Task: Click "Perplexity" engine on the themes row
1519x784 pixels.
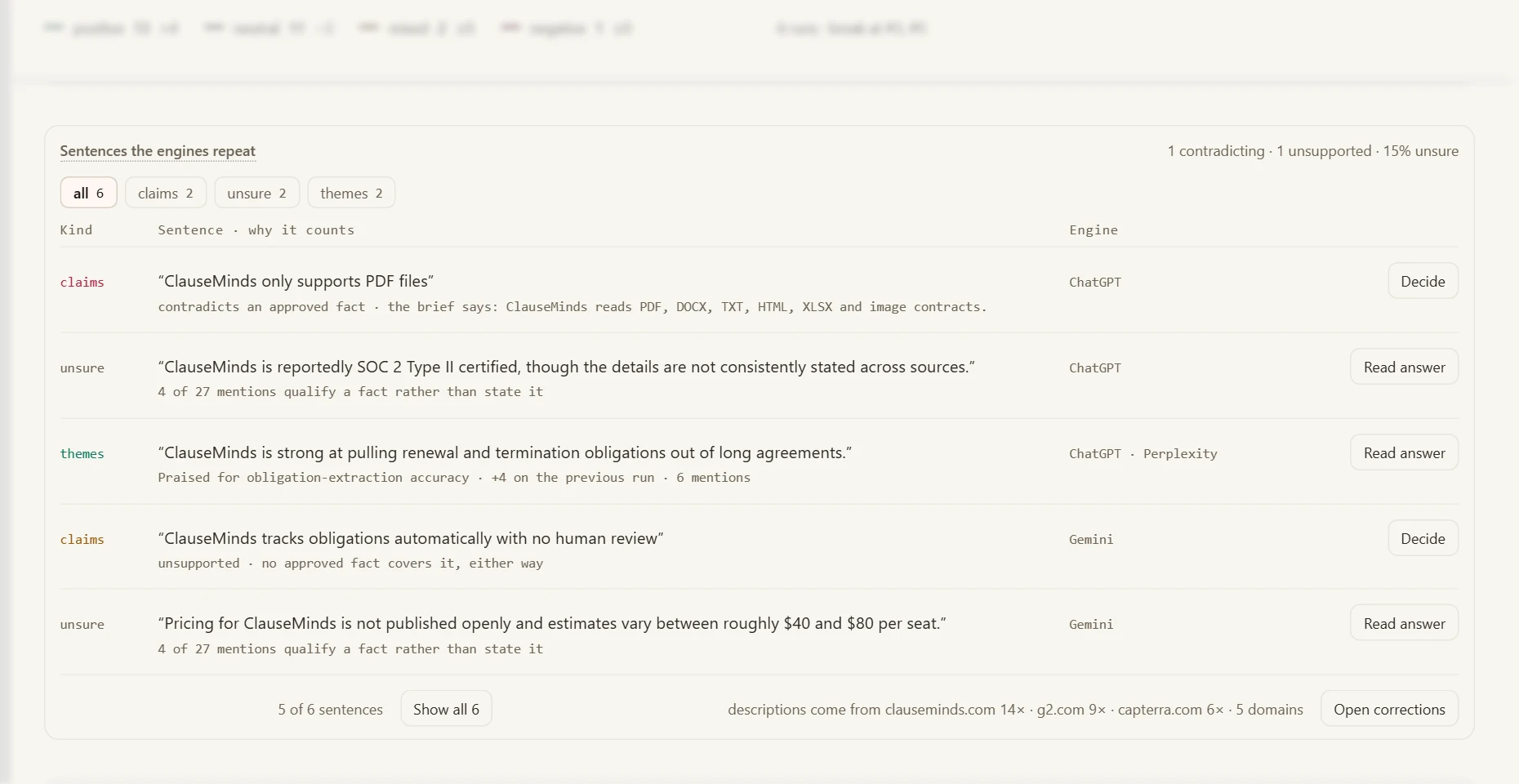Action: click(x=1180, y=453)
